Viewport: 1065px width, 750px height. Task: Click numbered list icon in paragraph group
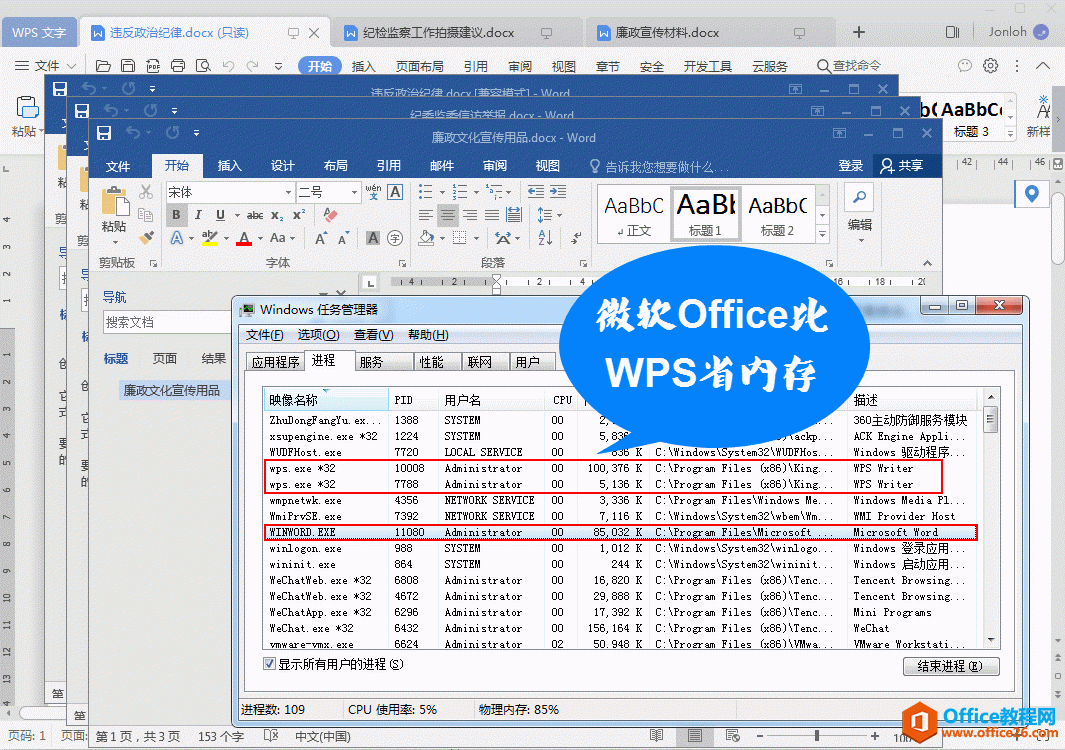tap(460, 192)
